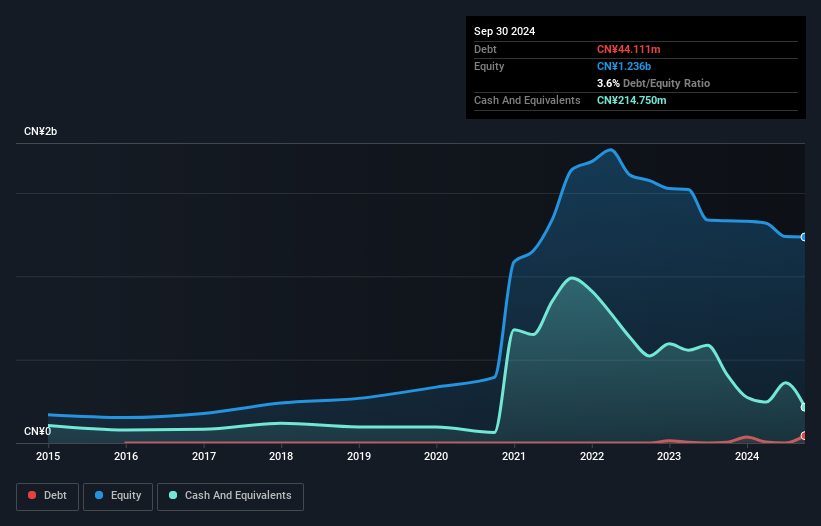This screenshot has width=821, height=526.
Task: Click the teal Cash endpoint marker
Action: tap(804, 407)
